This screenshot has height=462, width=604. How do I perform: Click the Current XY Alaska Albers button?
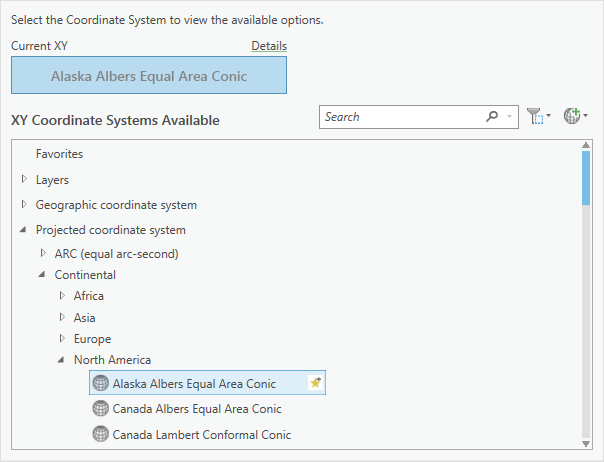(x=148, y=75)
